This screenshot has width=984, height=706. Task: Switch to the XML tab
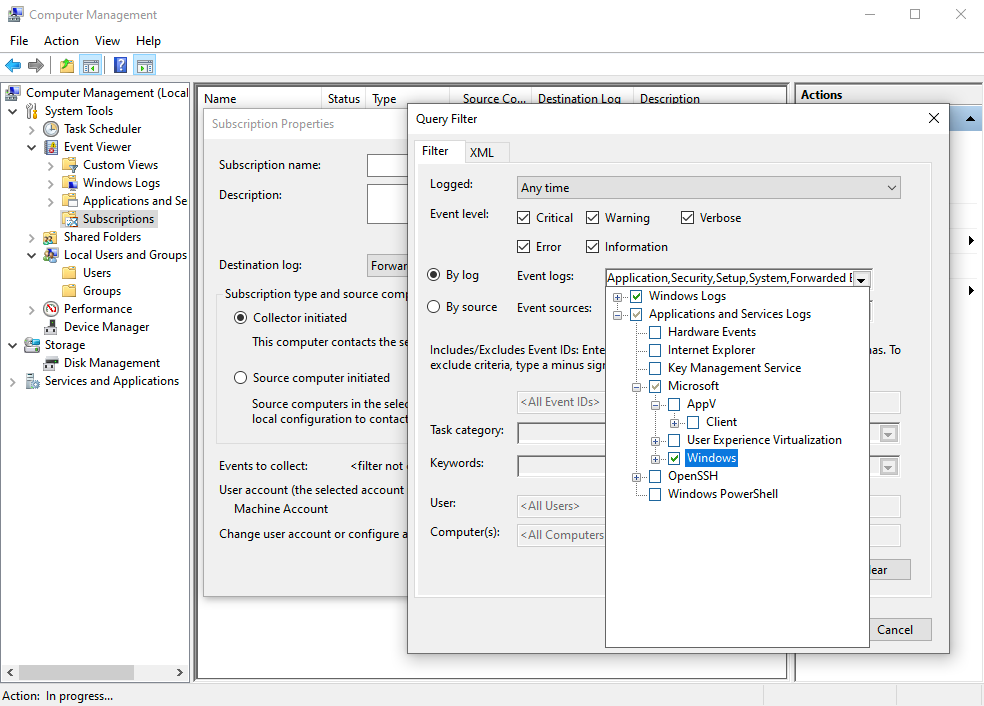pos(481,152)
